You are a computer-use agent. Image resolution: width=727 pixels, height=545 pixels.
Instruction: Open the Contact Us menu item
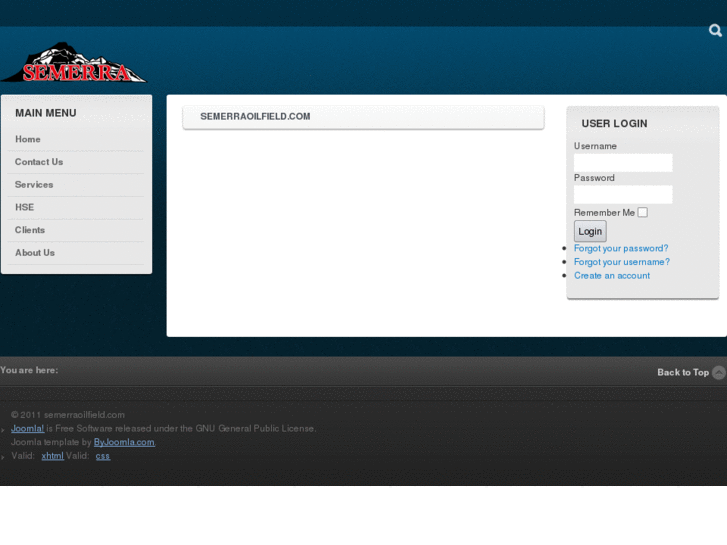pos(39,162)
